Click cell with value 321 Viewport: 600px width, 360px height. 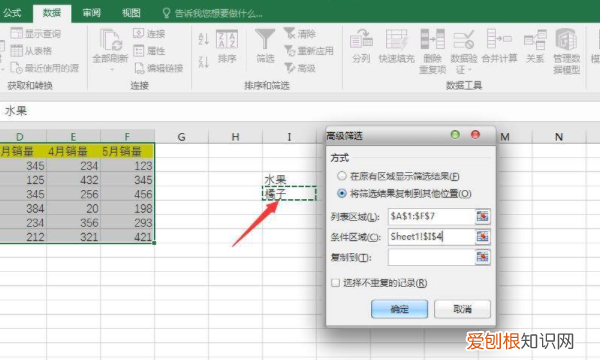click(x=73, y=237)
